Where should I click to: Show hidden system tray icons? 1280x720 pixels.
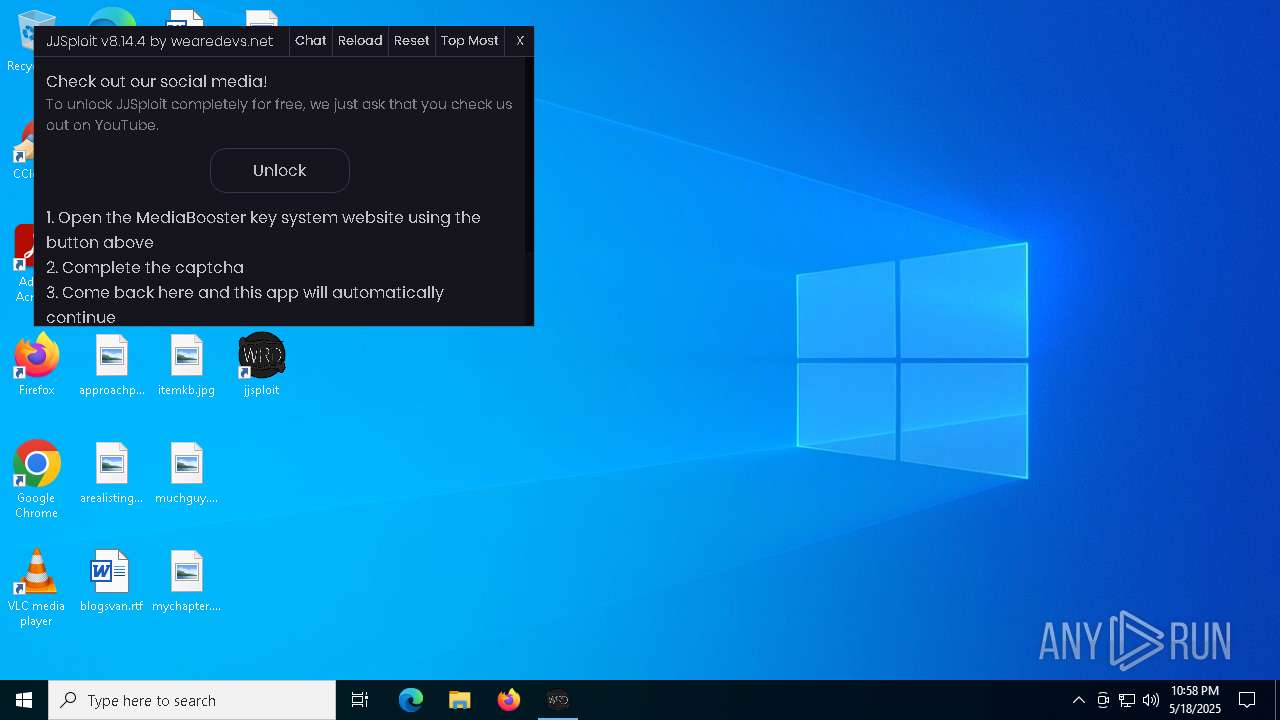point(1078,700)
